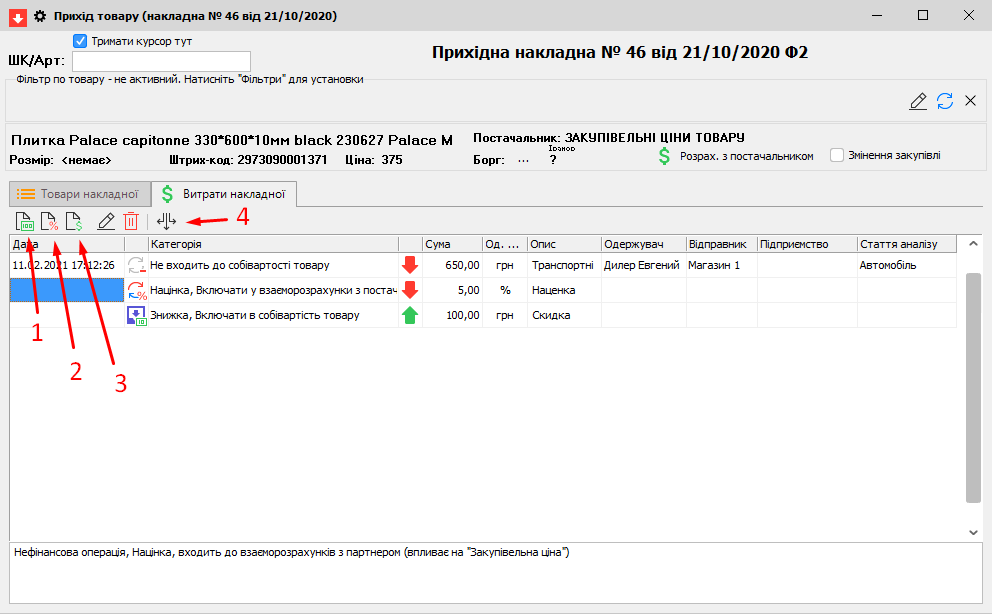This screenshot has width=992, height=614.
Task: Enable the "Змінення закупівлі" checkbox
Action: [837, 155]
